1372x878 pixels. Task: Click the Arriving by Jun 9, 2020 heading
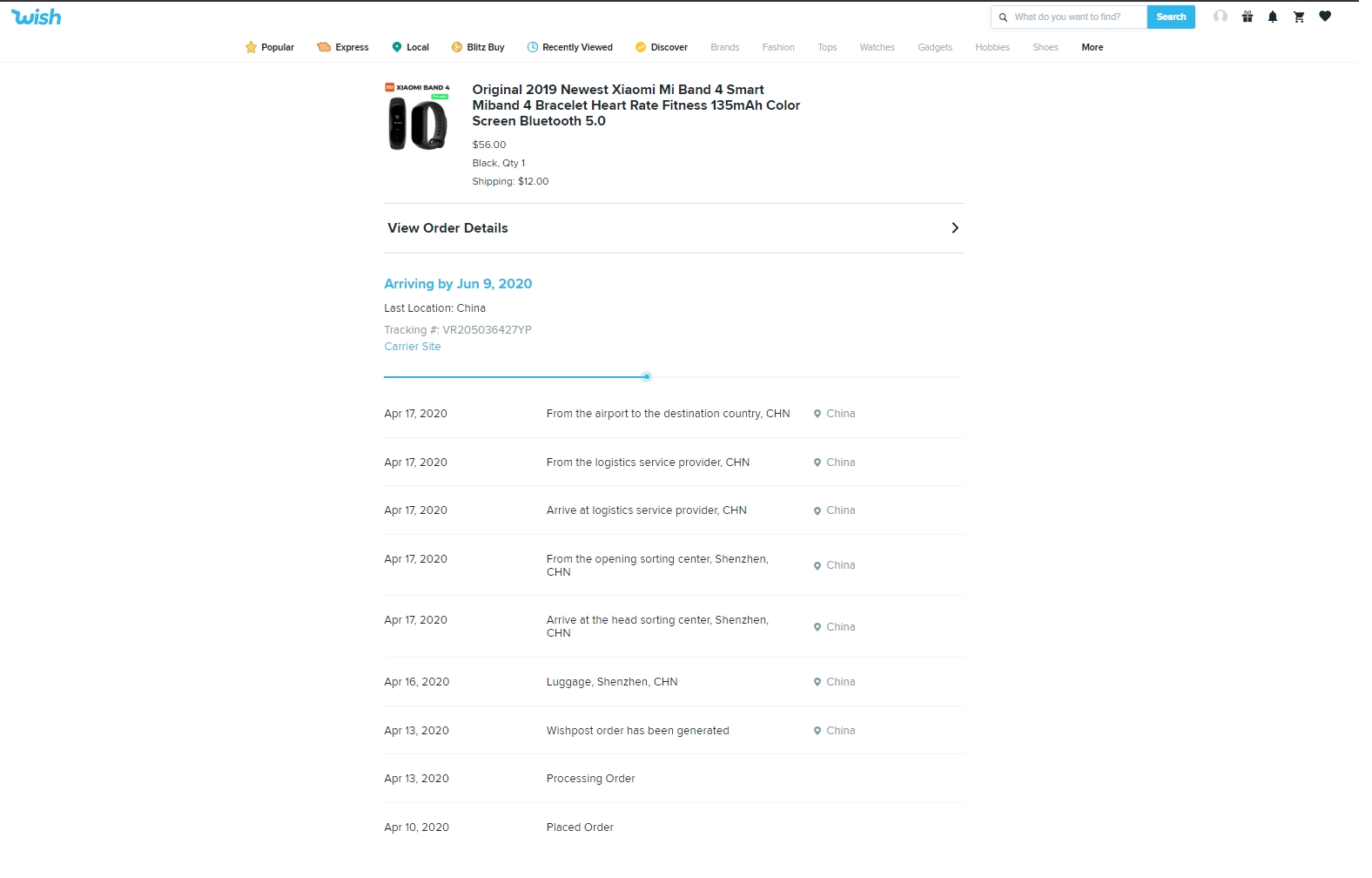point(458,284)
